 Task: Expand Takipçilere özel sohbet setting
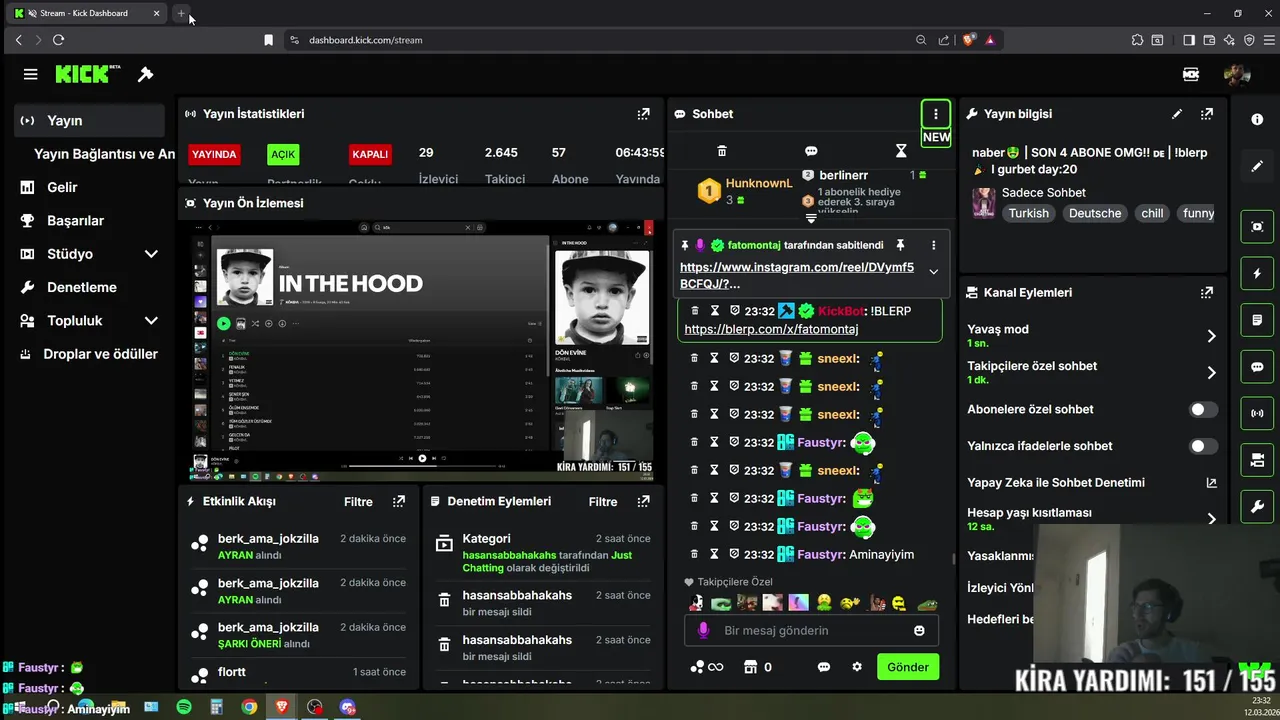pyautogui.click(x=1211, y=373)
